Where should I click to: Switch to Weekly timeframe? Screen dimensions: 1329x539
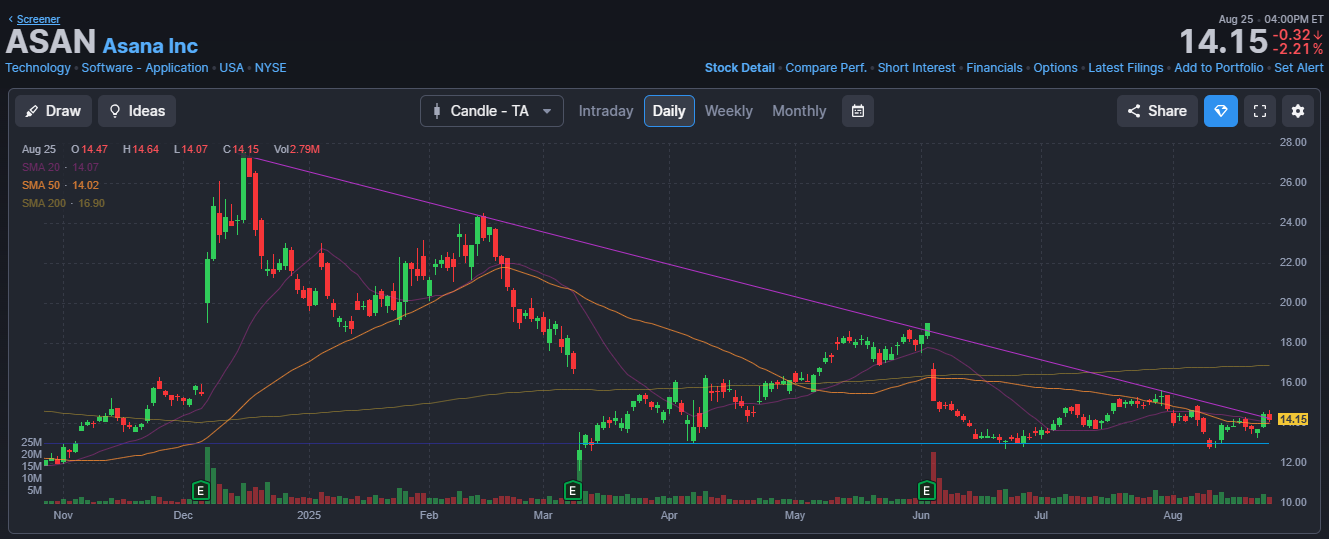tap(729, 111)
